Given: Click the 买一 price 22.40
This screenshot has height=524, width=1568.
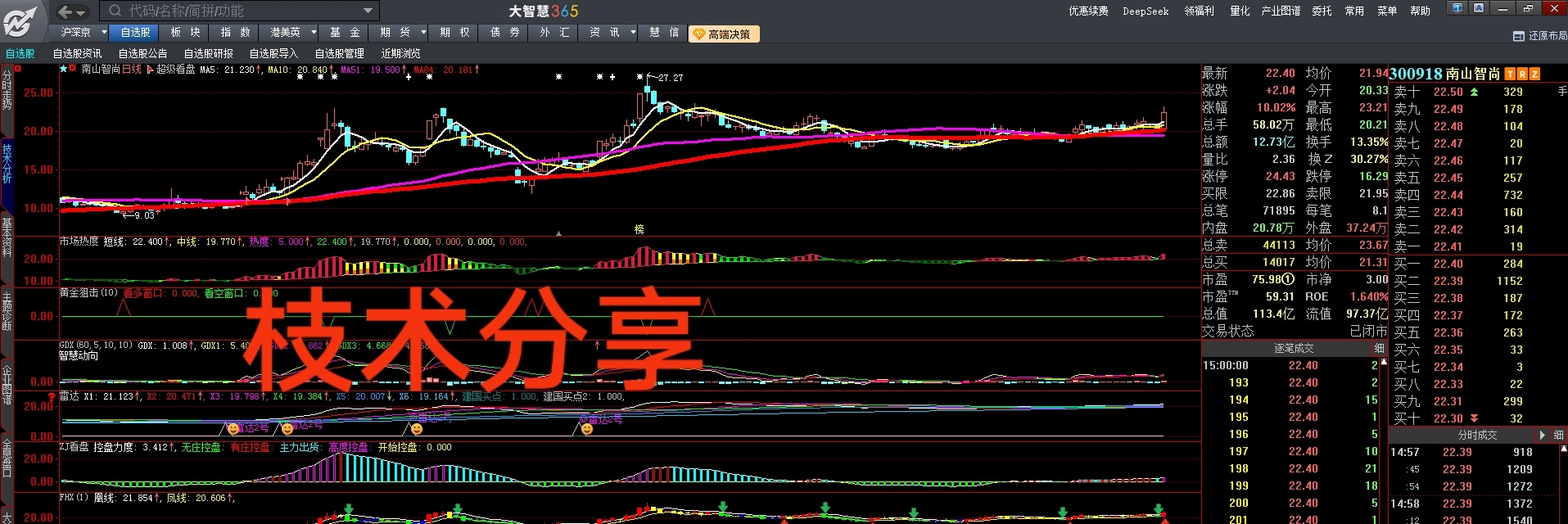Looking at the screenshot, I should pyautogui.click(x=1448, y=264).
